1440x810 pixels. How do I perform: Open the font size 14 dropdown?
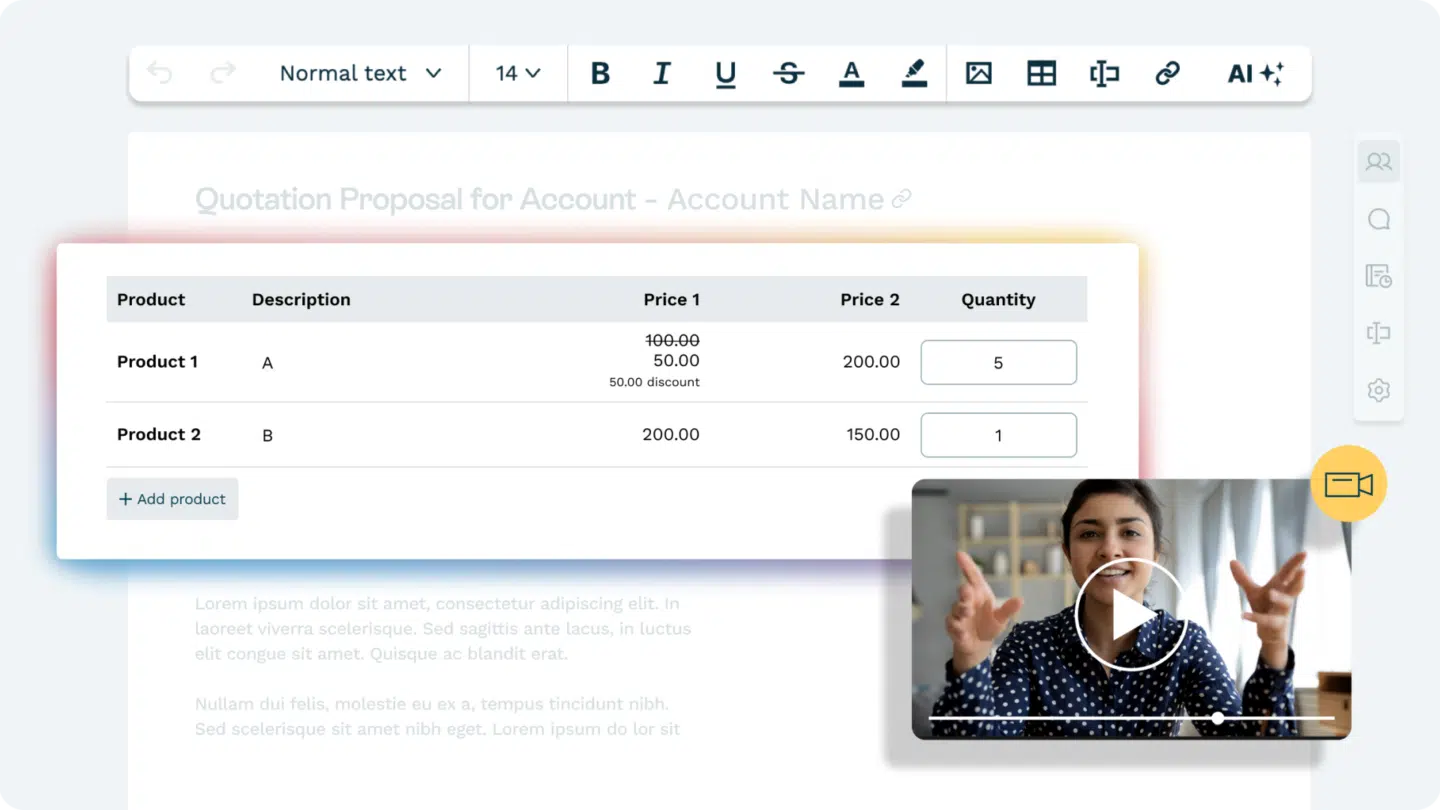518,73
